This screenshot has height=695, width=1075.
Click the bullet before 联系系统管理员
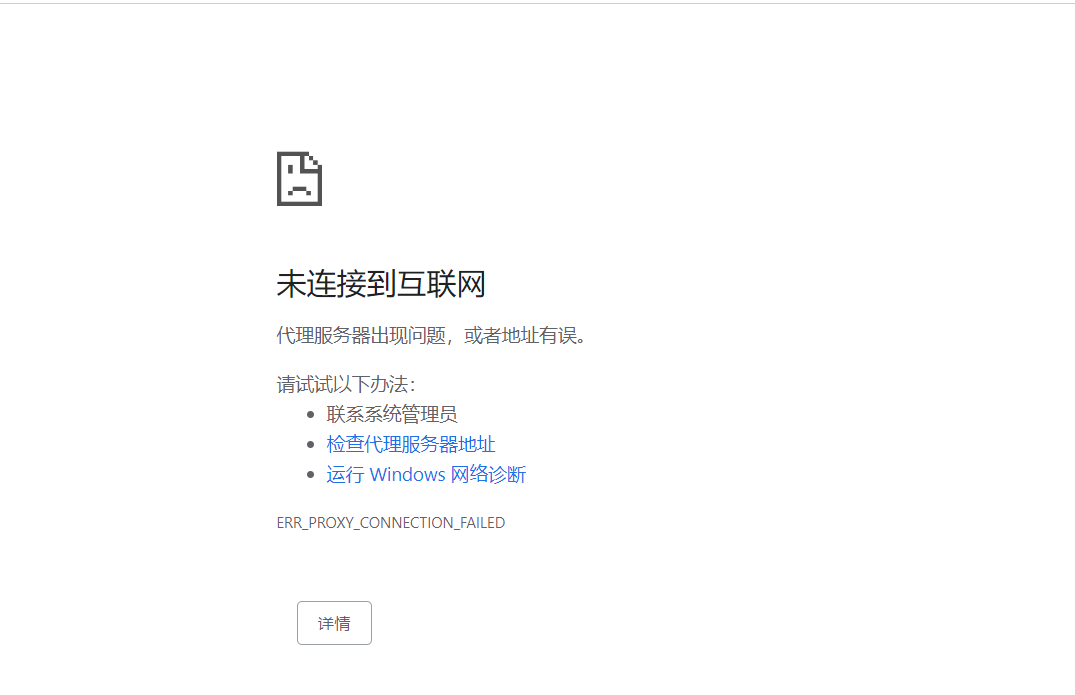coord(311,414)
